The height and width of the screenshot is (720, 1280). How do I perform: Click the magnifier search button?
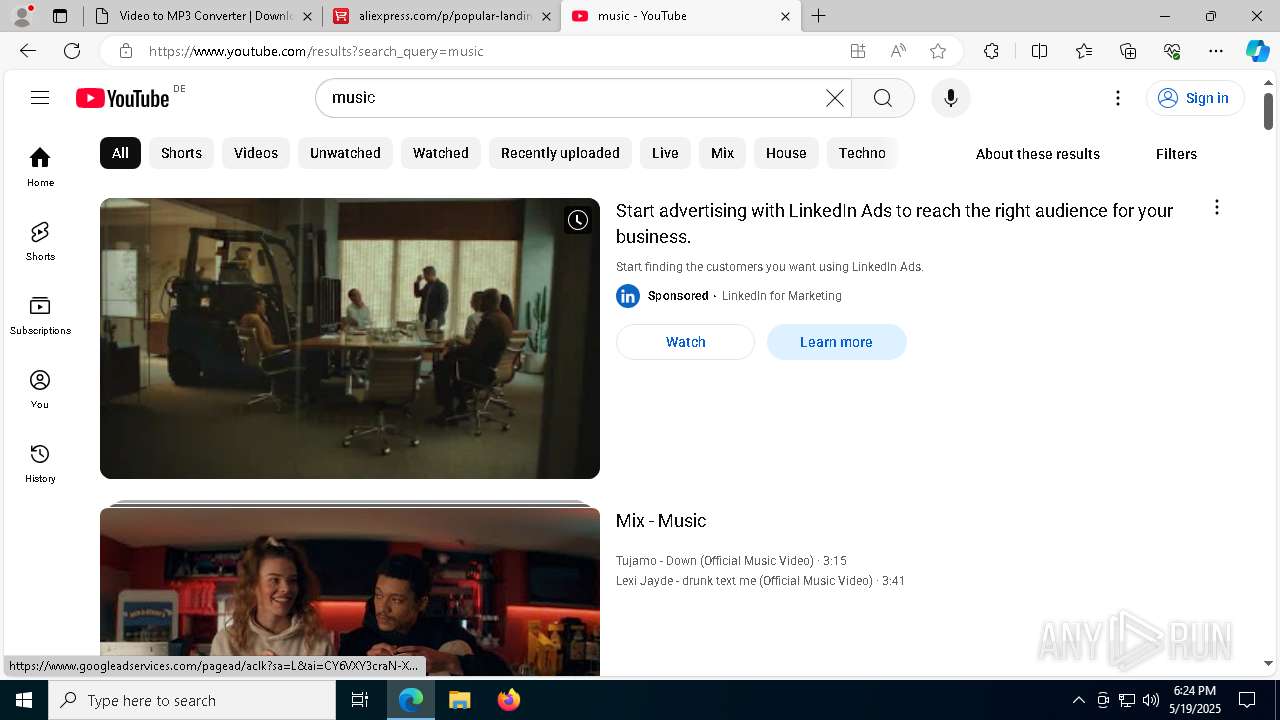[x=882, y=98]
